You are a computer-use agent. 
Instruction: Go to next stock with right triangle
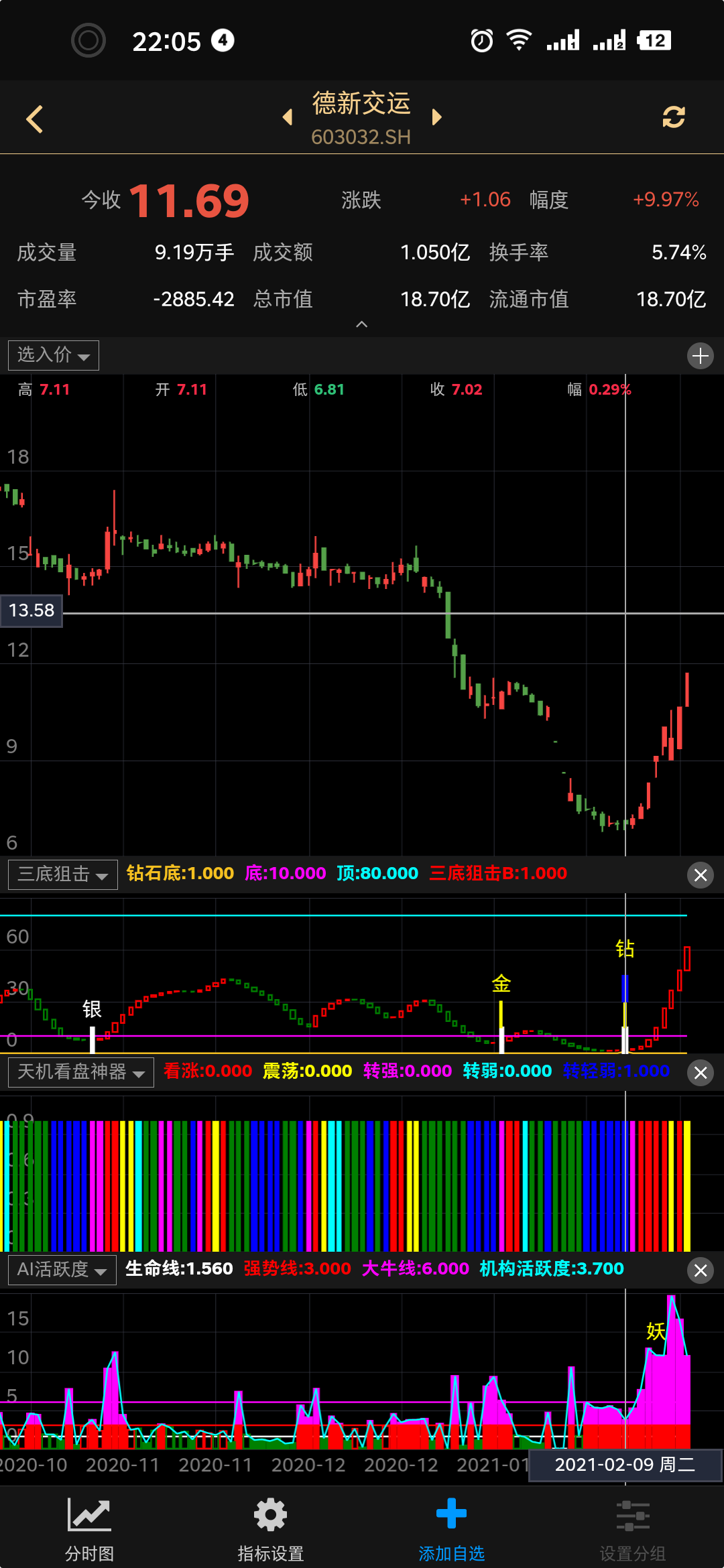click(x=437, y=117)
